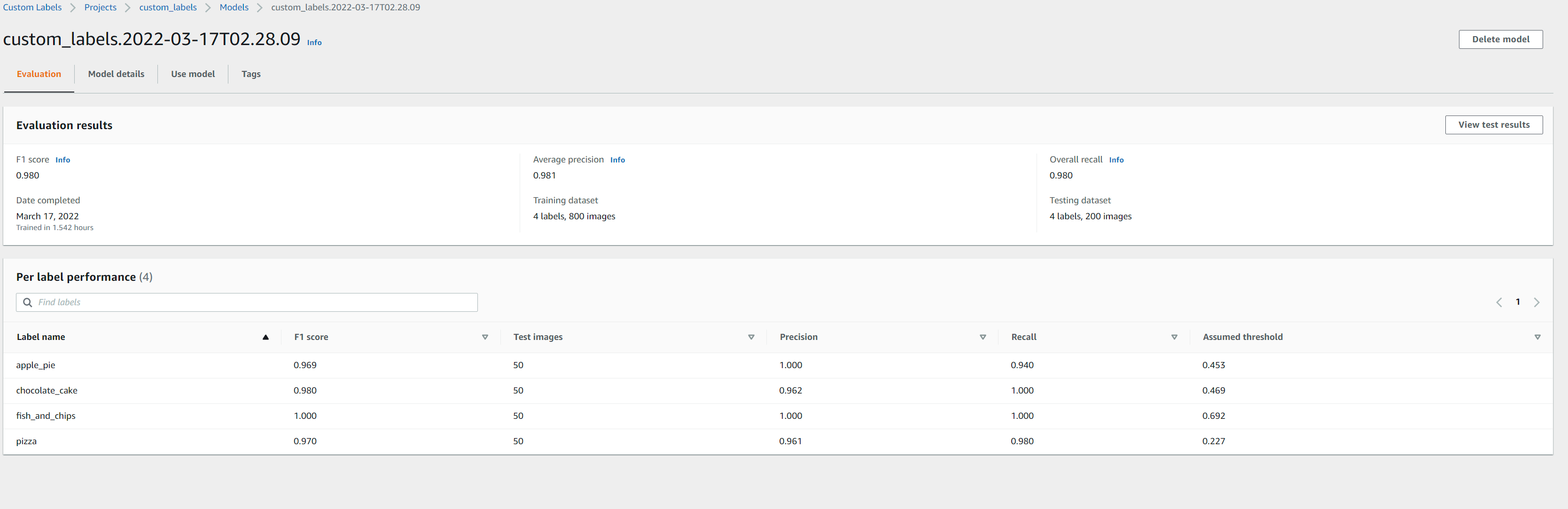
Task: Click the Delete model button
Action: pos(1500,39)
